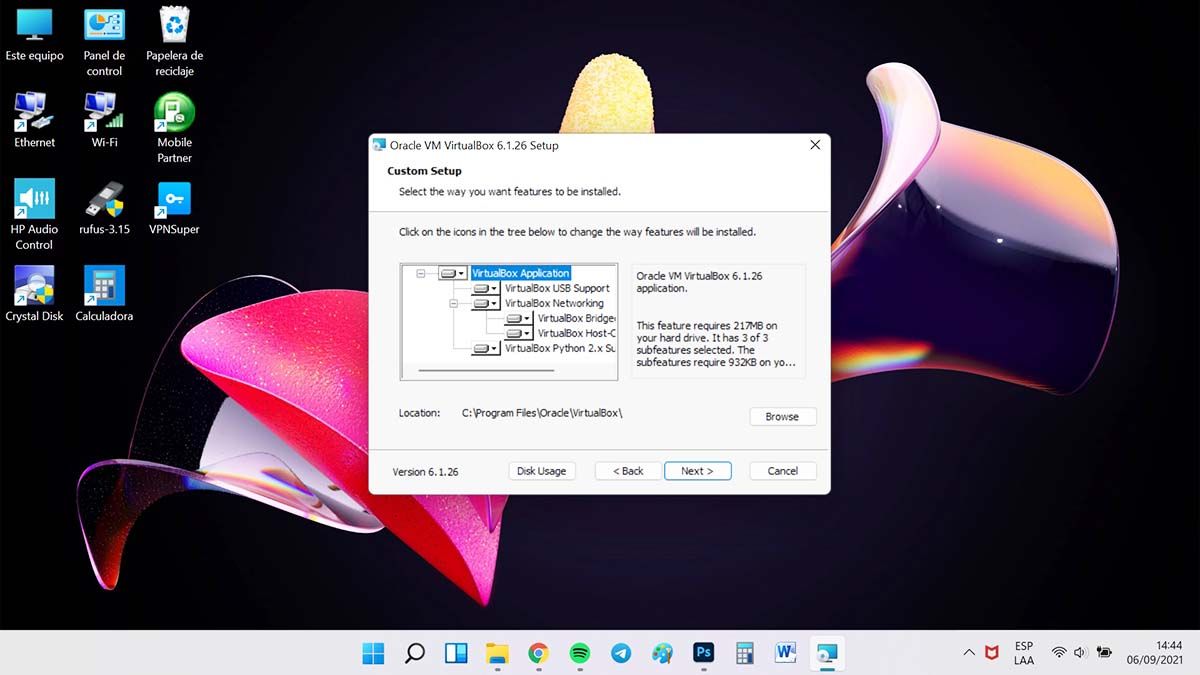Open the VPNSuper desktop icon

174,207
